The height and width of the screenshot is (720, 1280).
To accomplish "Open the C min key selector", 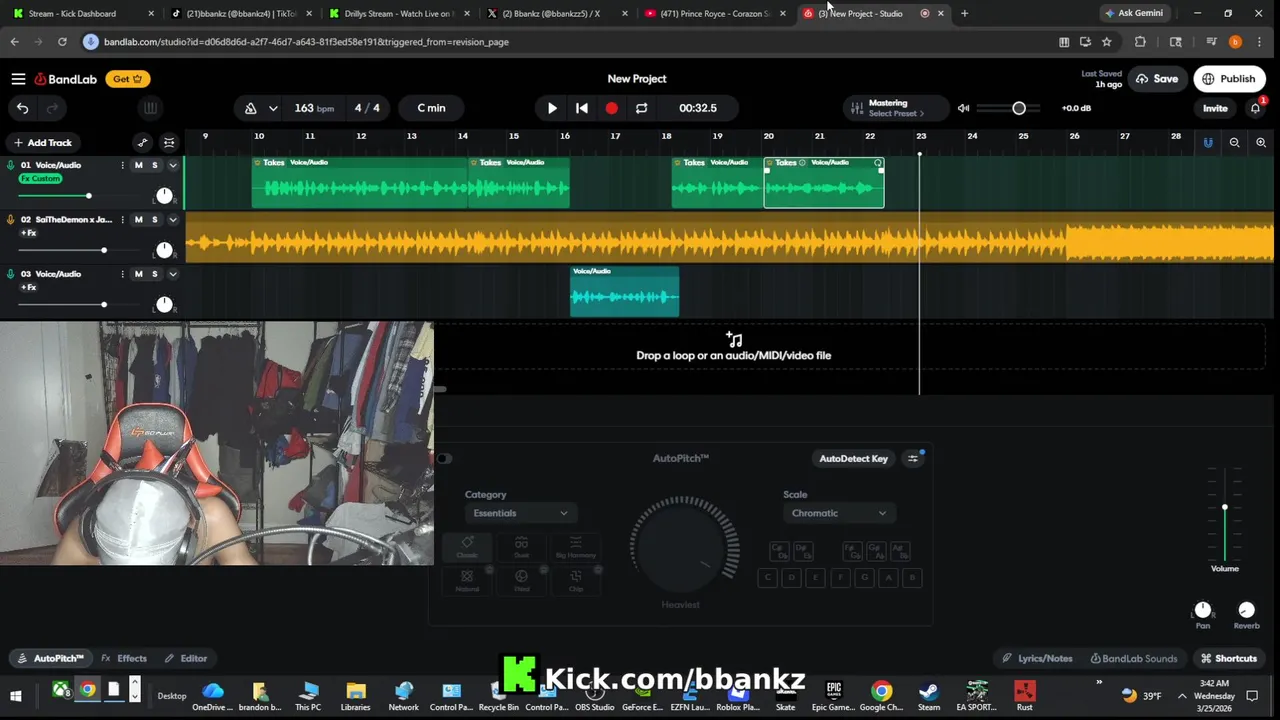I will 431,108.
